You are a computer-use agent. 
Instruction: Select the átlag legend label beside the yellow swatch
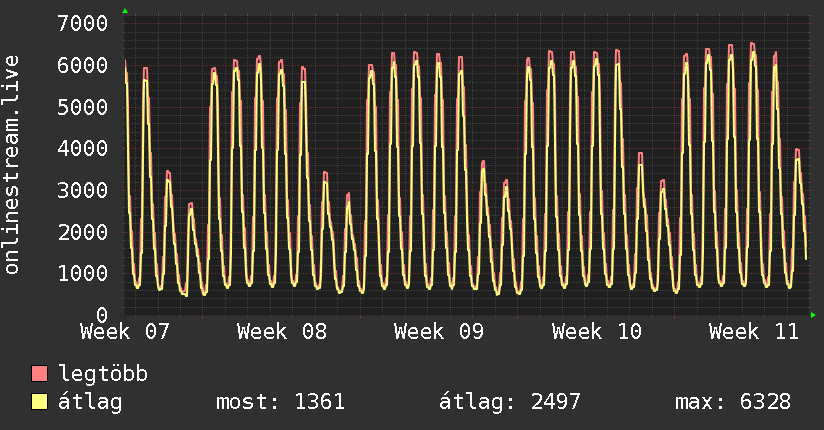[x=91, y=402]
